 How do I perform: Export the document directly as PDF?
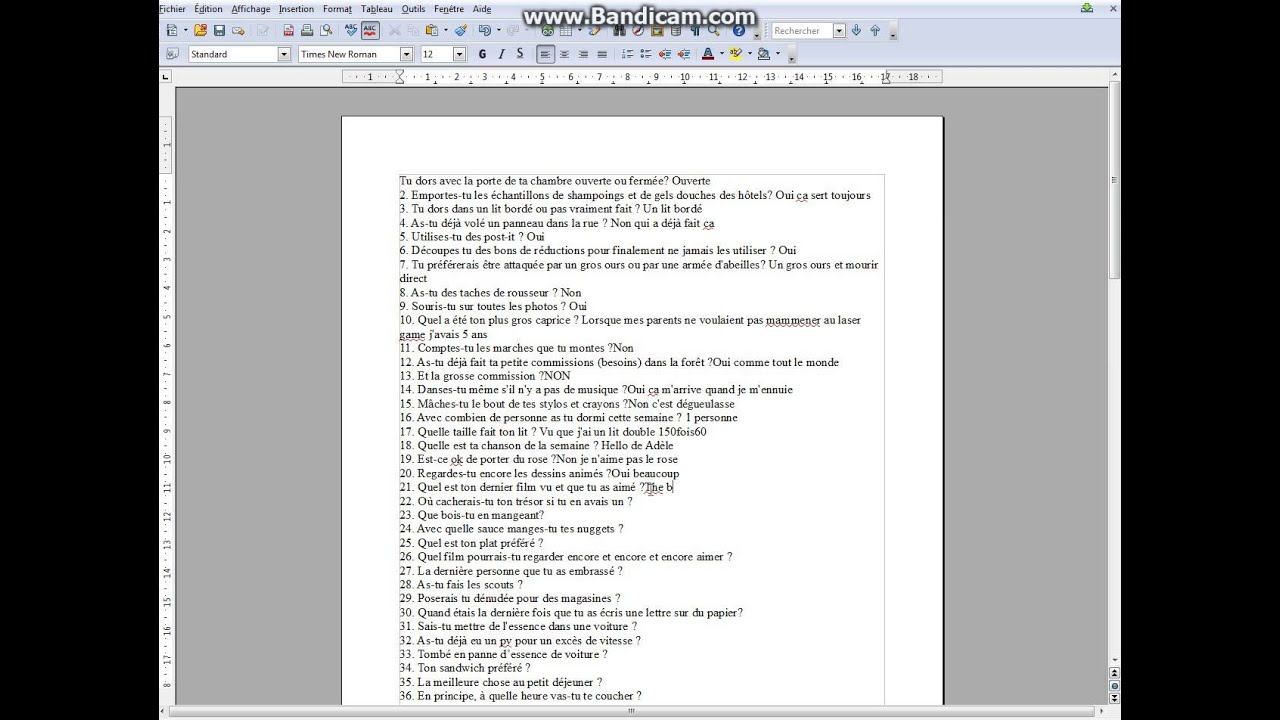[x=288, y=31]
